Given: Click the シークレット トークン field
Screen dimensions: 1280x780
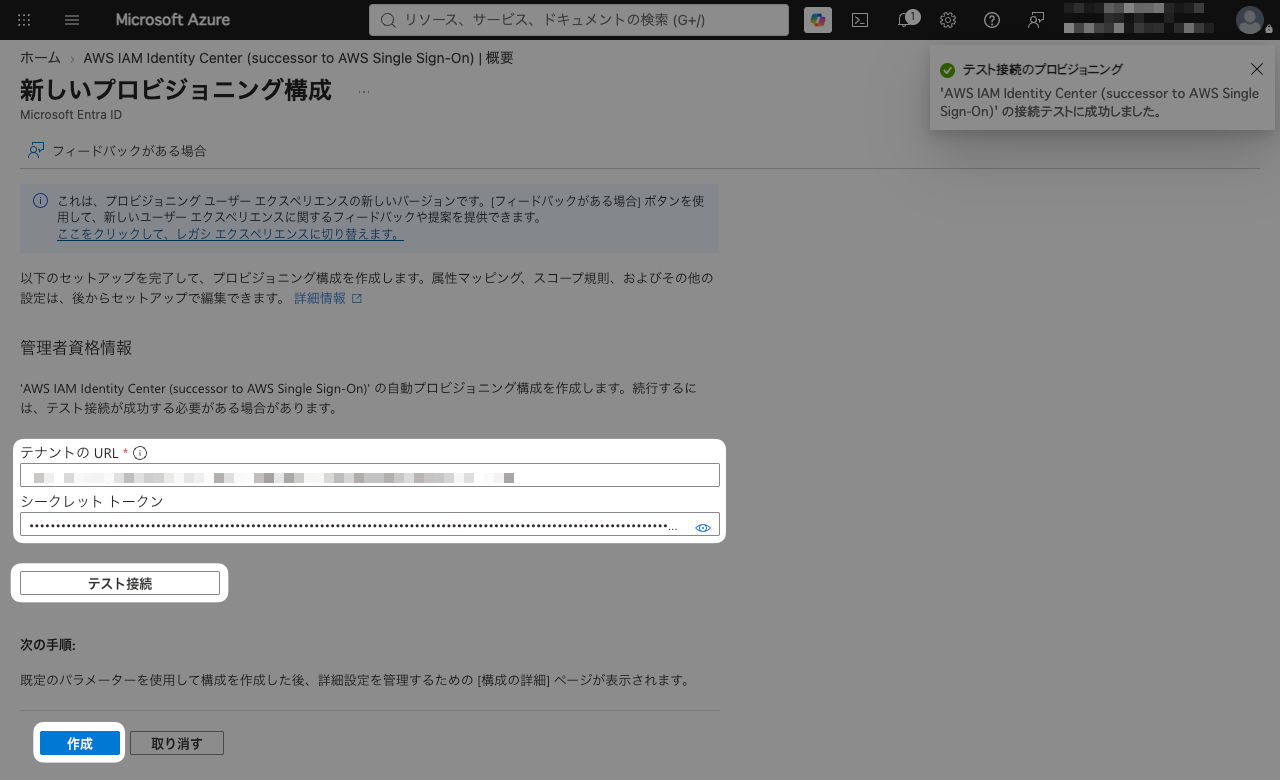Looking at the screenshot, I should 370,524.
